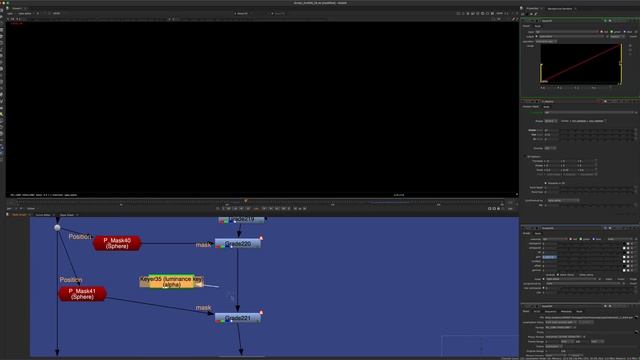Toggle red channel checkbox in Keyer panel
This screenshot has height=360, width=640.
[x=602, y=32]
